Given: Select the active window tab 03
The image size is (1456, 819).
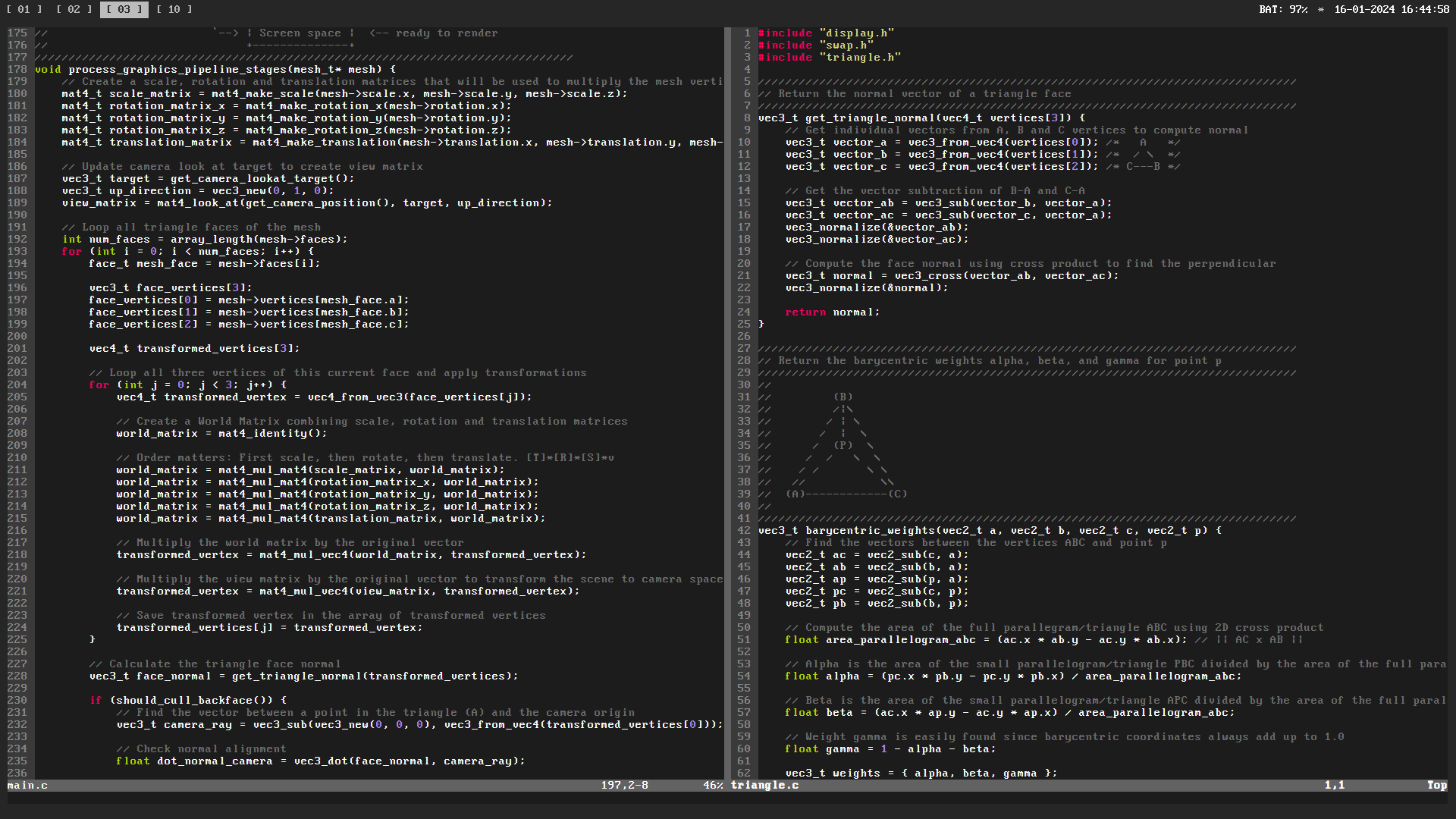Looking at the screenshot, I should pos(124,10).
